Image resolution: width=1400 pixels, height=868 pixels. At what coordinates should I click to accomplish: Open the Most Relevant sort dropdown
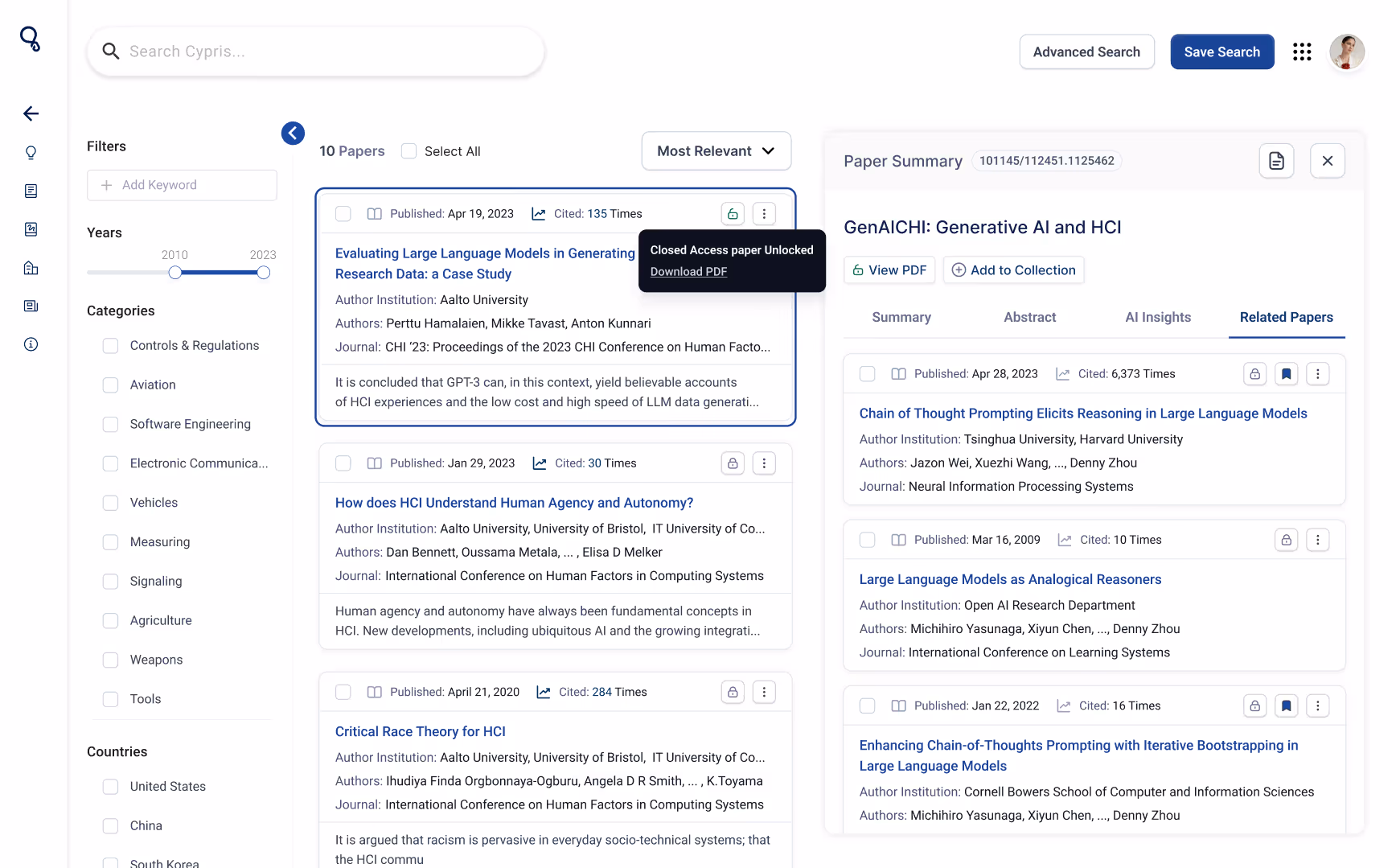pyautogui.click(x=716, y=151)
